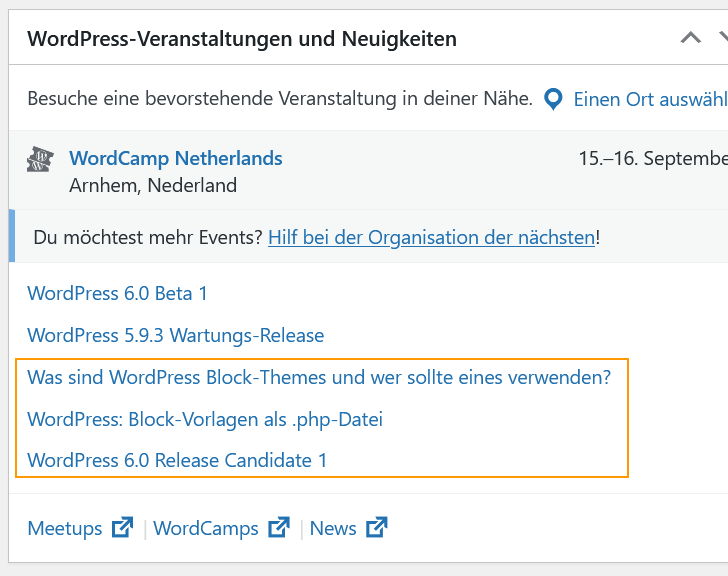Open the WordCamp Netherlands event link
Image resolution: width=728 pixels, height=576 pixels.
pos(176,158)
